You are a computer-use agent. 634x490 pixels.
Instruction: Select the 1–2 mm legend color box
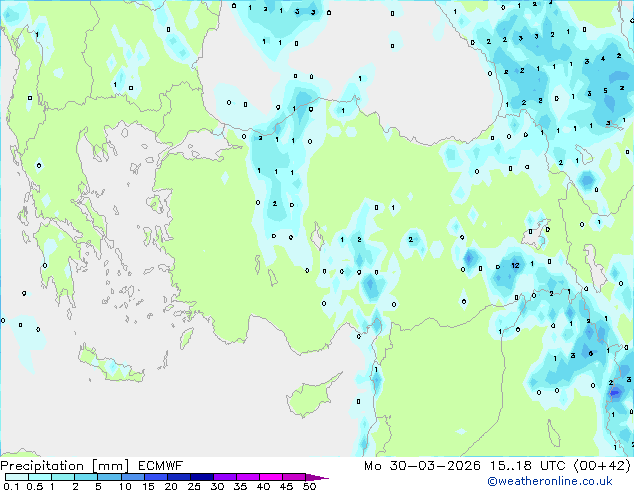(x=63, y=477)
